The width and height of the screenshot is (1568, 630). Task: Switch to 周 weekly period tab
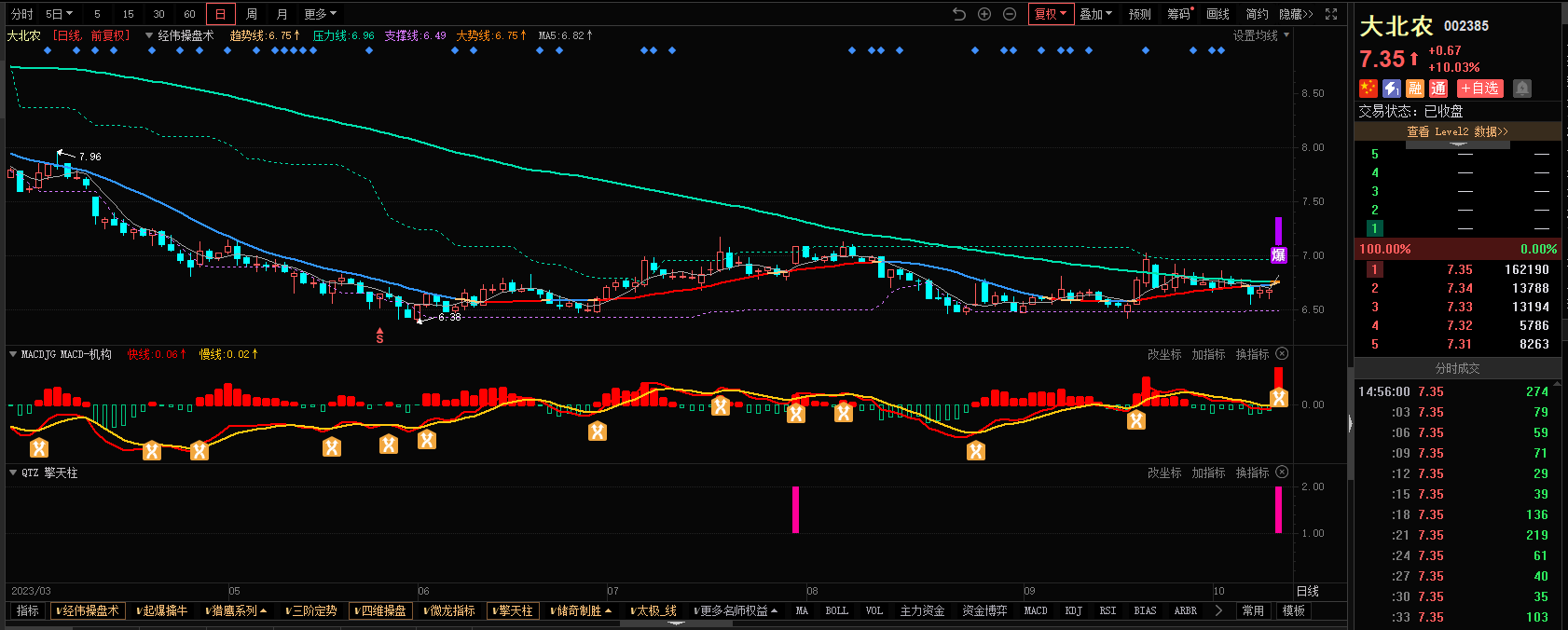(252, 14)
